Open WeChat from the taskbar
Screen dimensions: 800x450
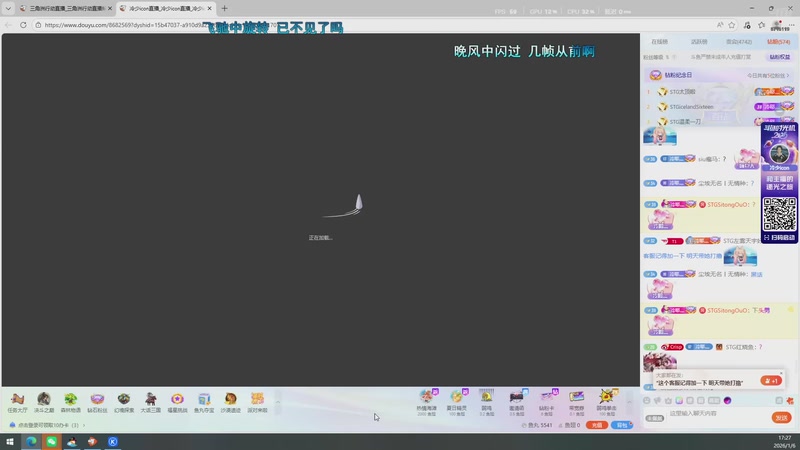click(x=52, y=442)
